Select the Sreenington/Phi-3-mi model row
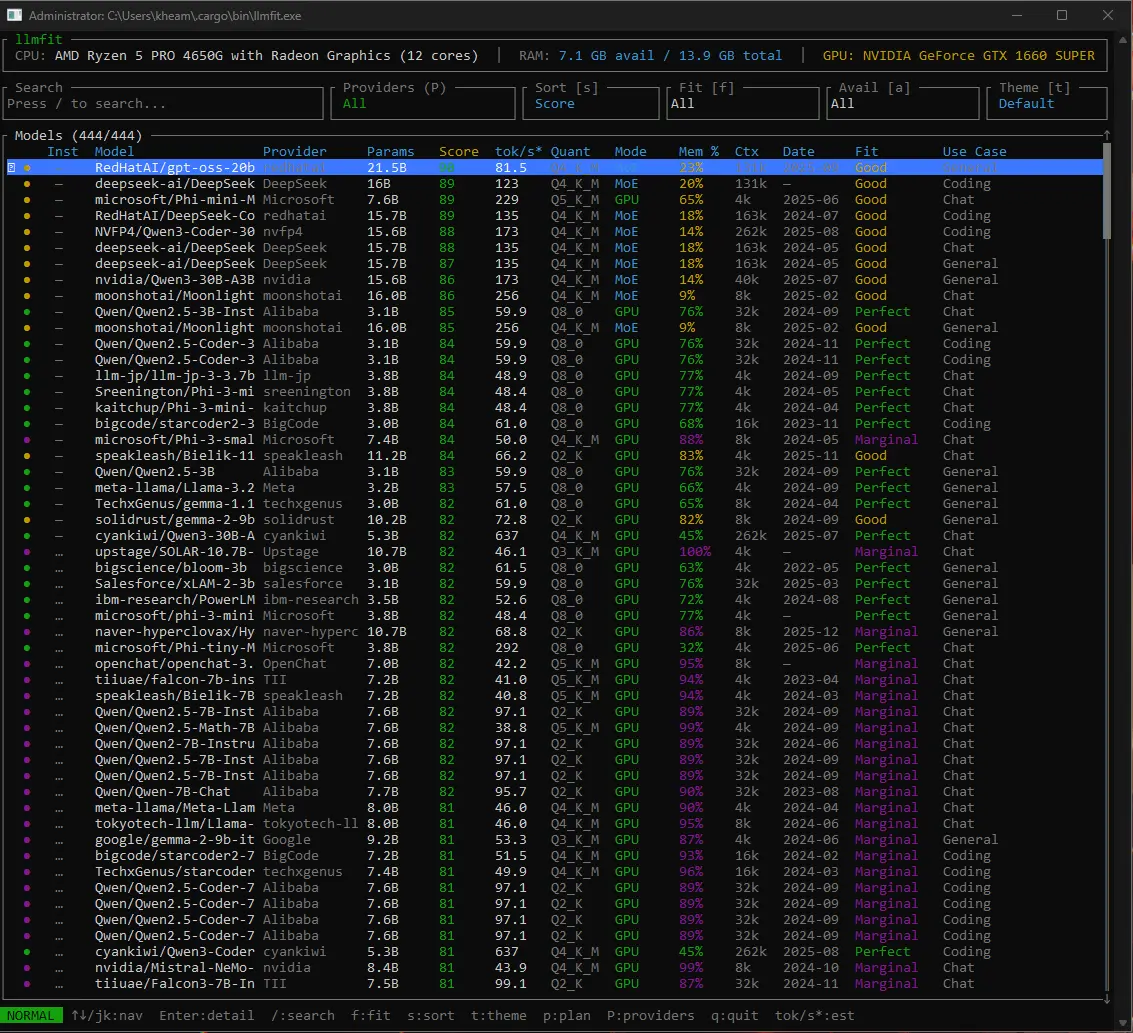The image size is (1133, 1033). click(x=554, y=392)
